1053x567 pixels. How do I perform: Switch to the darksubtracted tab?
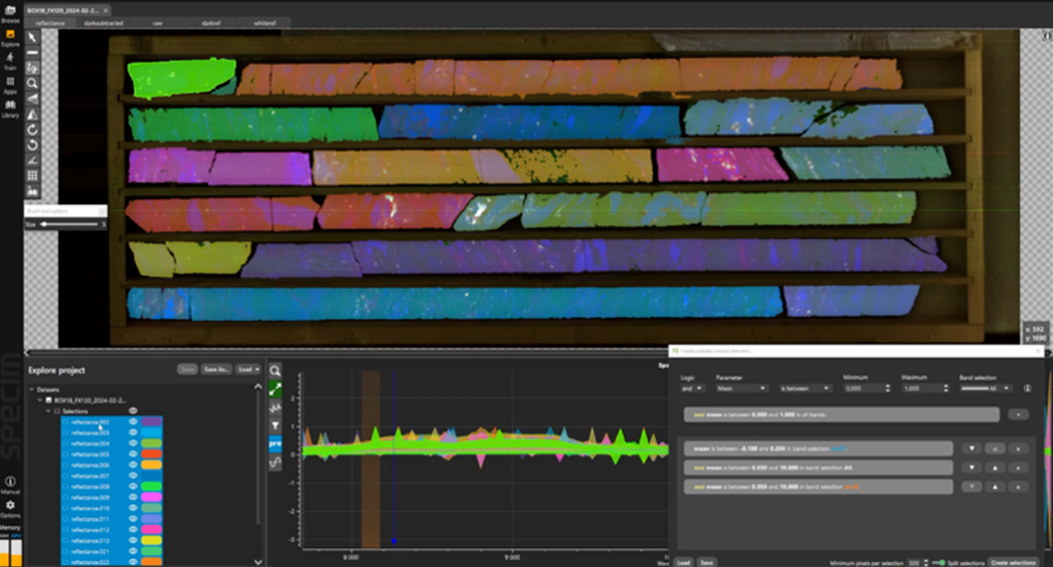point(103,23)
